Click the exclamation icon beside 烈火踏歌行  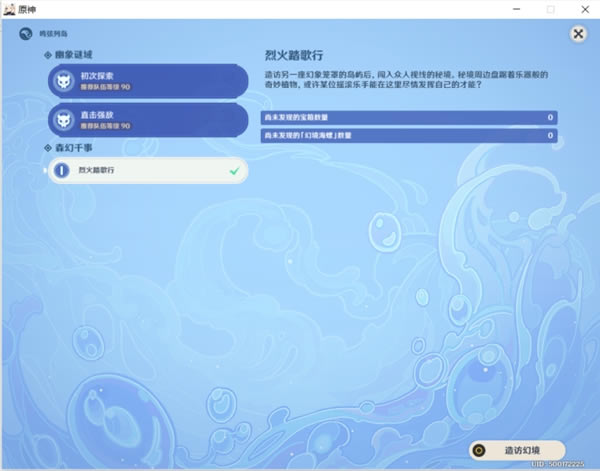[62, 171]
